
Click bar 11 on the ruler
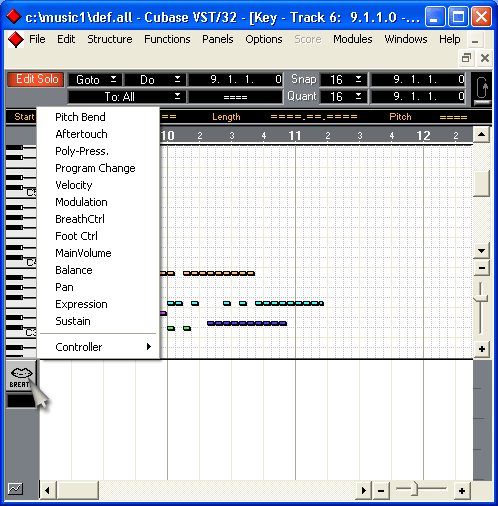[295, 136]
